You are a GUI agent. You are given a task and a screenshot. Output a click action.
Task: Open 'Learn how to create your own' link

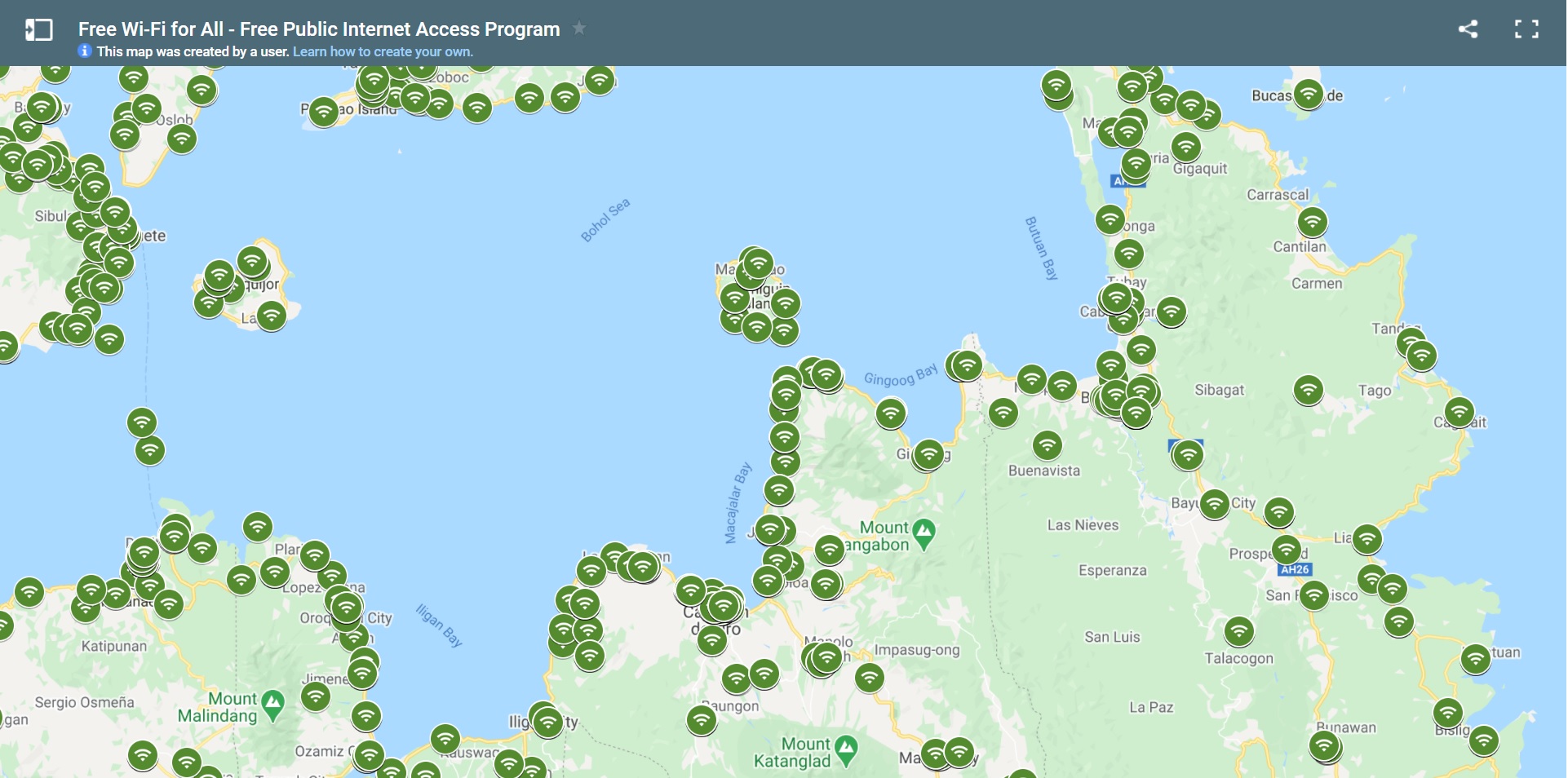tap(383, 51)
